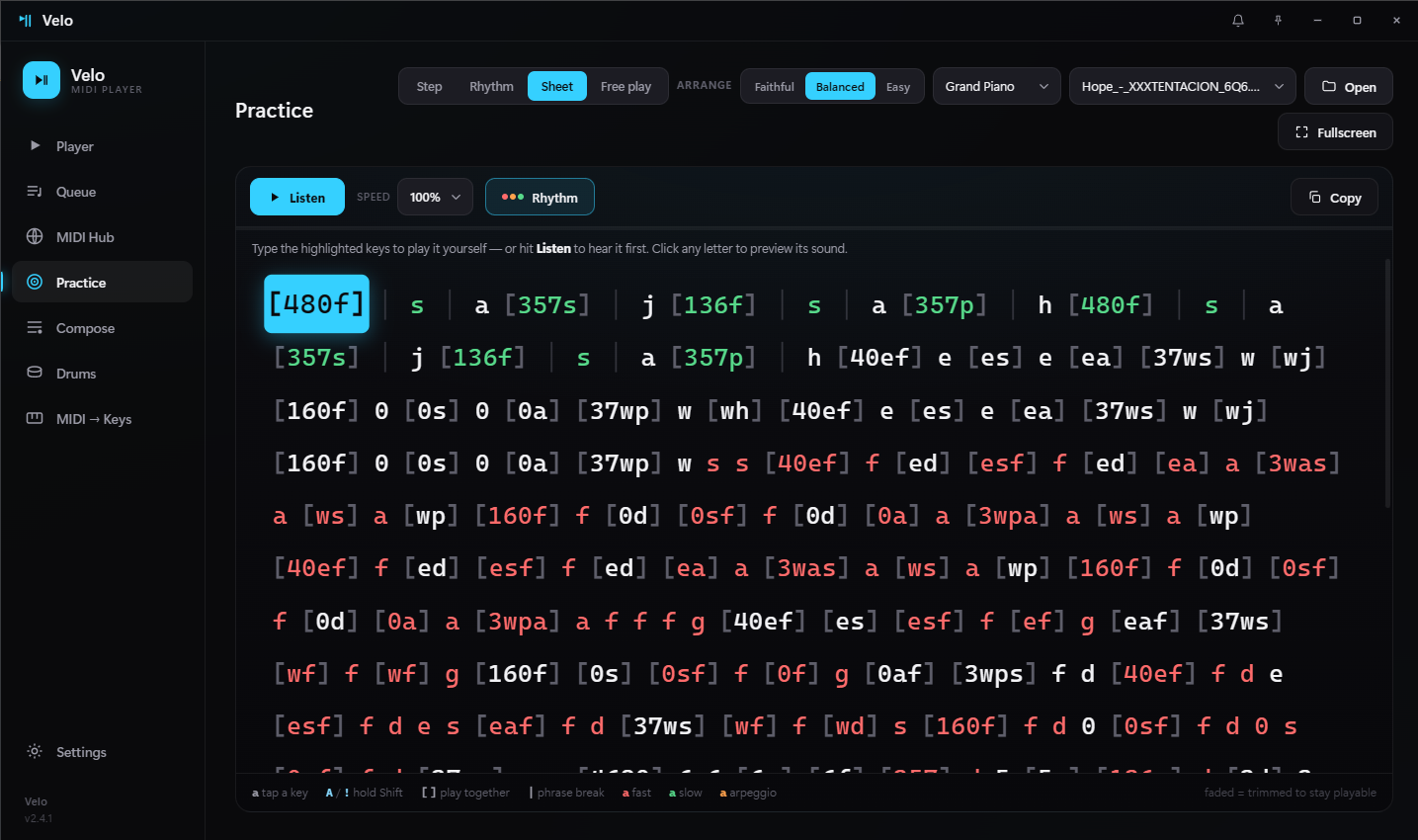Click the folder icon on Open button

coord(1329,86)
